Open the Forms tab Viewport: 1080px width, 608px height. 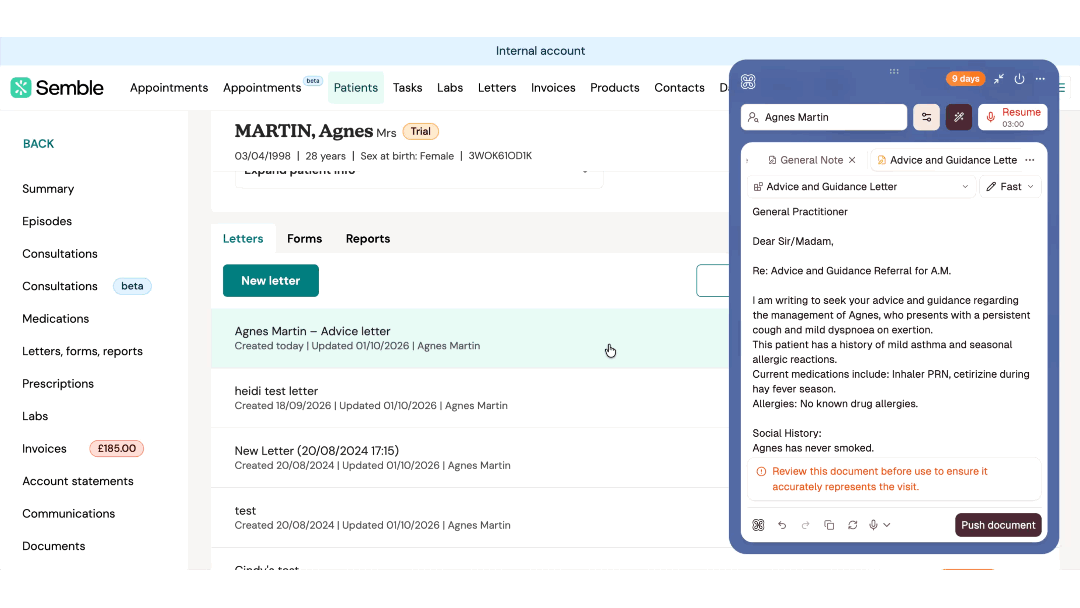point(304,238)
